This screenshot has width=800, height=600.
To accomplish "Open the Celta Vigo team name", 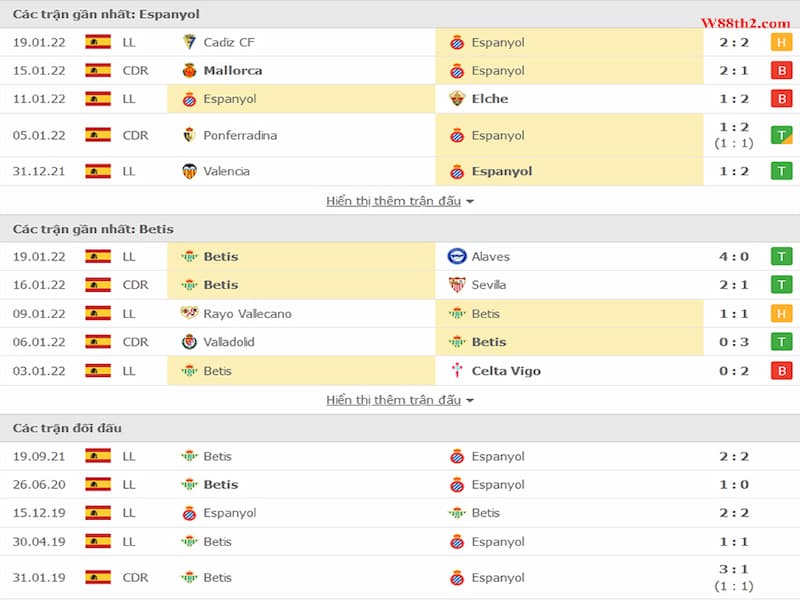I will pos(506,371).
